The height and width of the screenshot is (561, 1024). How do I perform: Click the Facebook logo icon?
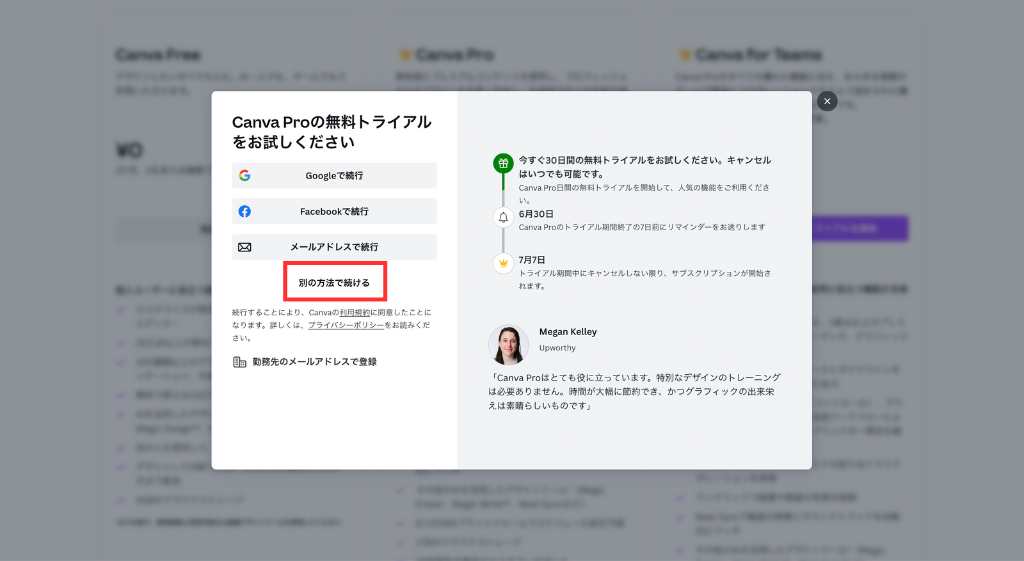pos(244,212)
